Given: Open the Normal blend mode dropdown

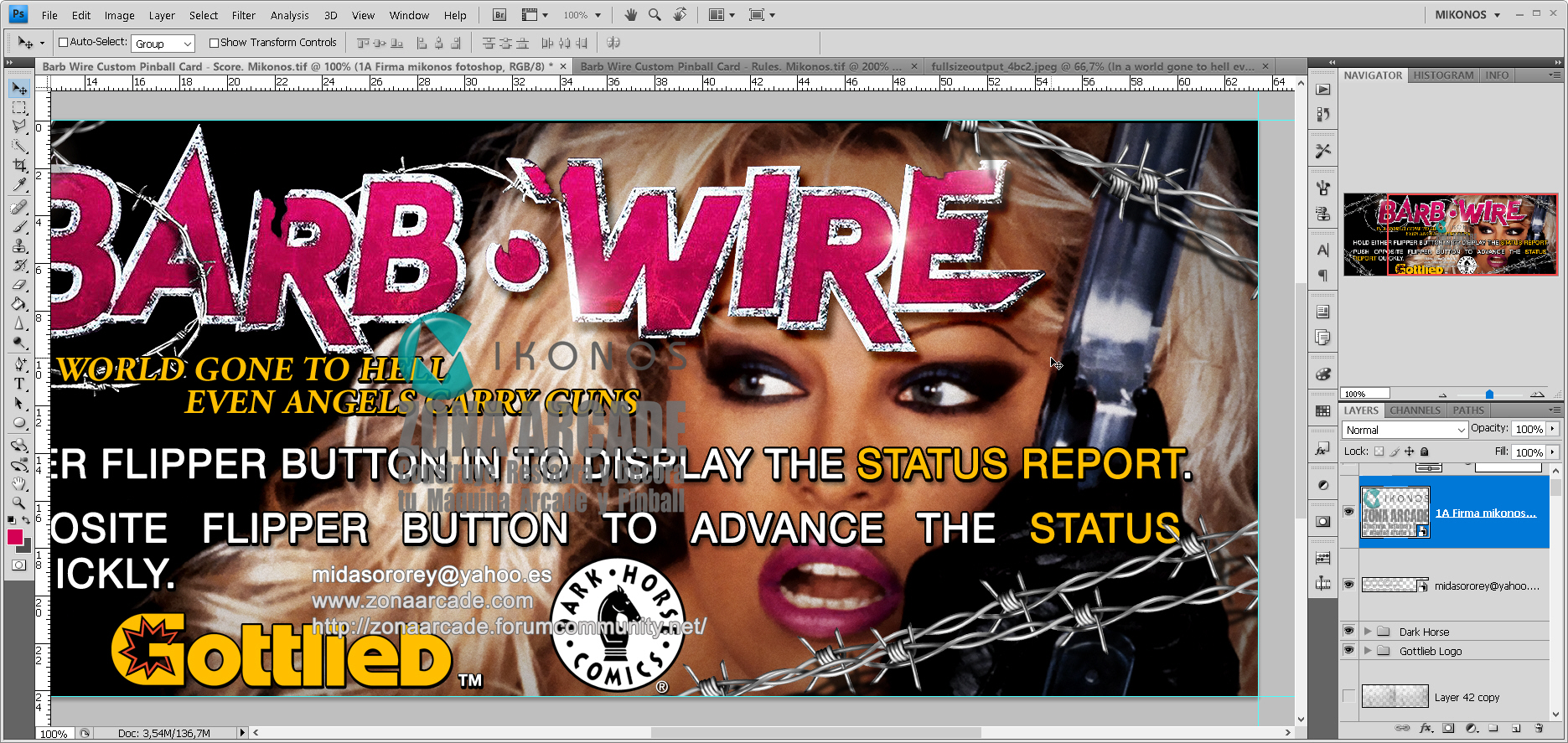Looking at the screenshot, I should (1405, 430).
